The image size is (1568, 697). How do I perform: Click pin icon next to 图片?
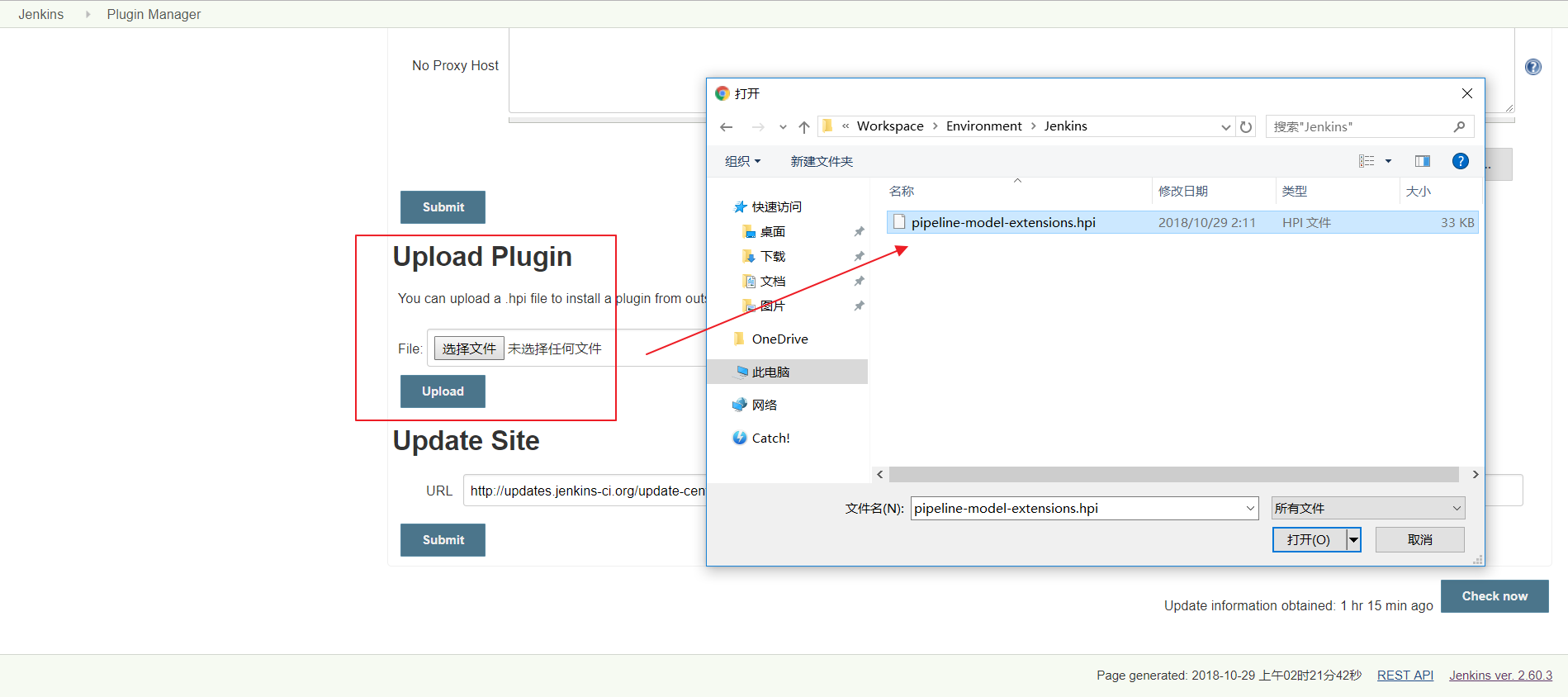[859, 306]
